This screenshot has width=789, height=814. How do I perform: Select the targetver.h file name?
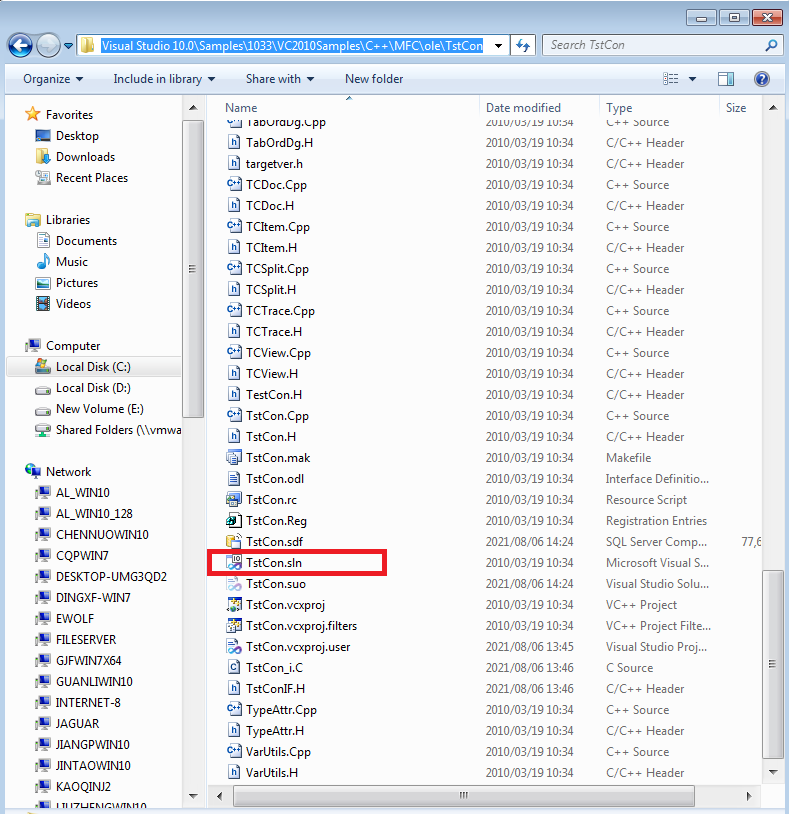[274, 164]
